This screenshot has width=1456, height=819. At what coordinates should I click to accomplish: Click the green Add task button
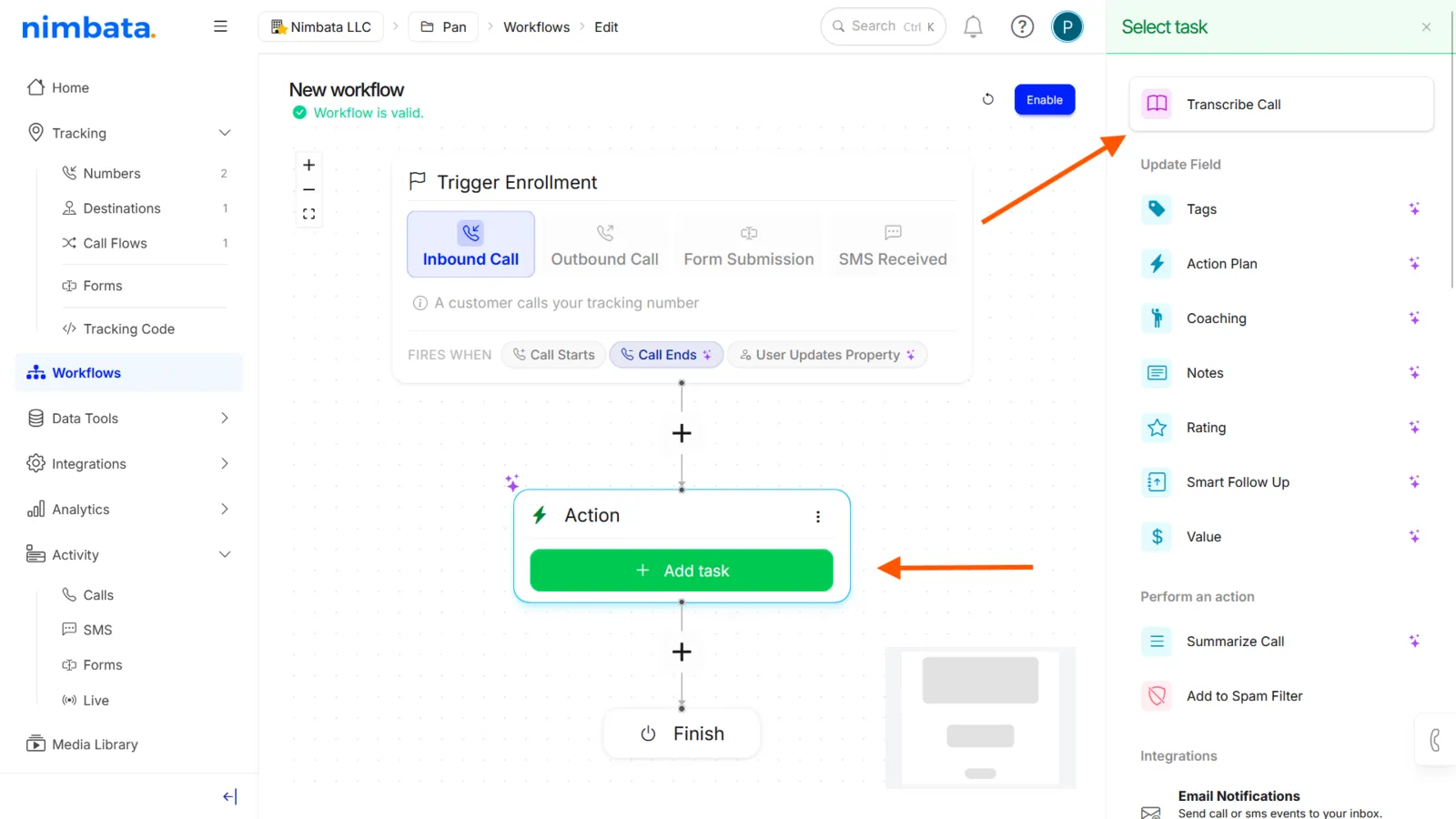(x=682, y=571)
